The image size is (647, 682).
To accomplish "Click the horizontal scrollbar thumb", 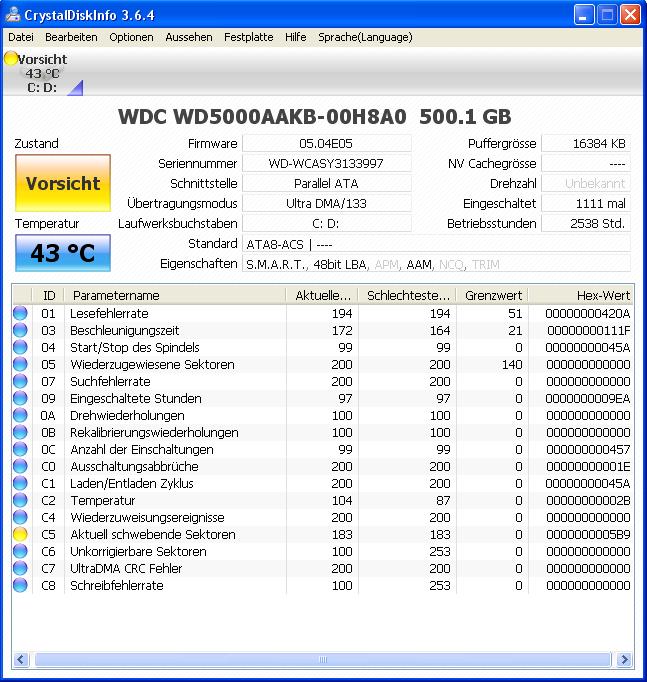I will coord(323,659).
